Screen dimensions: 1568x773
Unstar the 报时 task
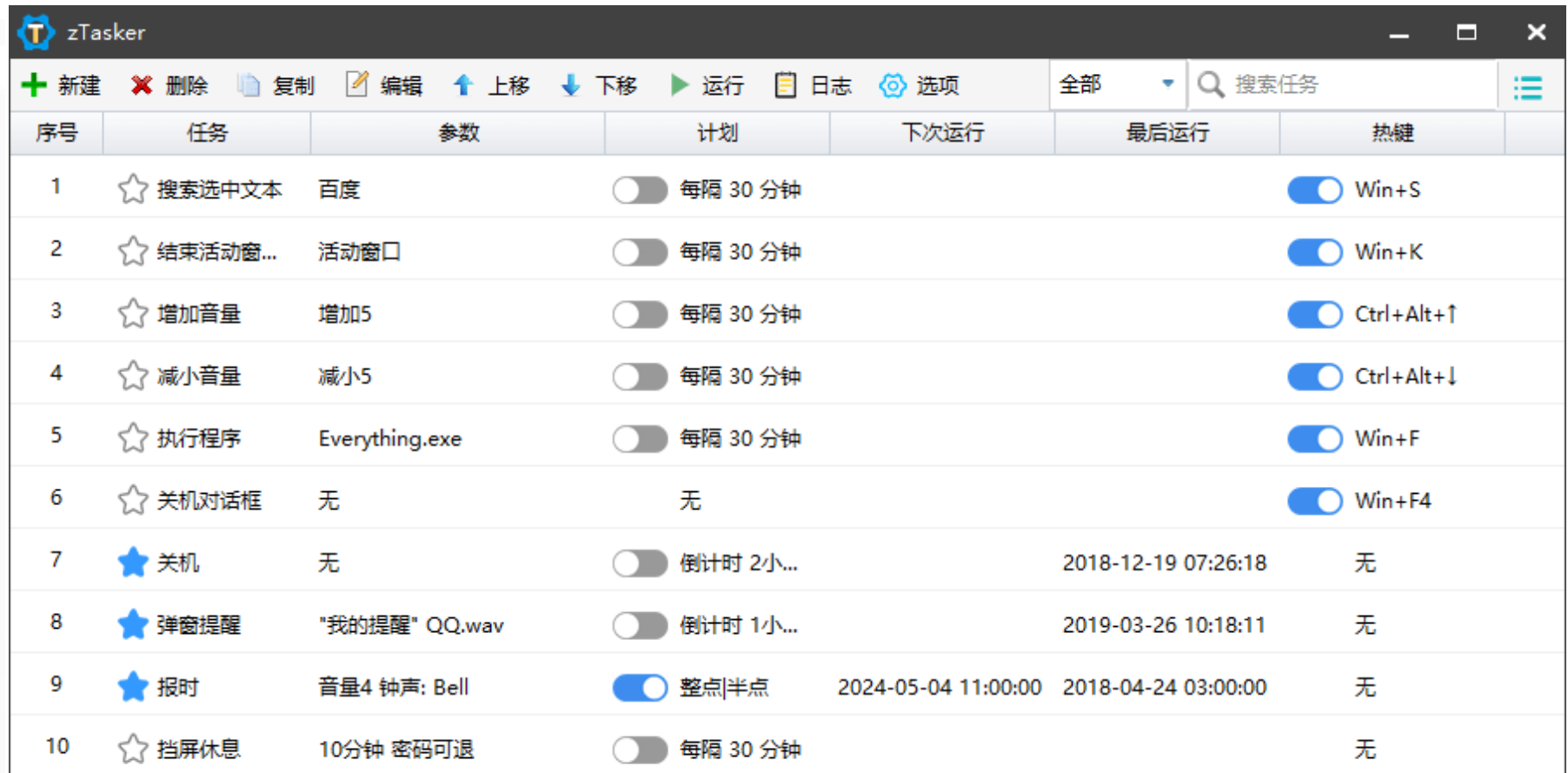[133, 687]
